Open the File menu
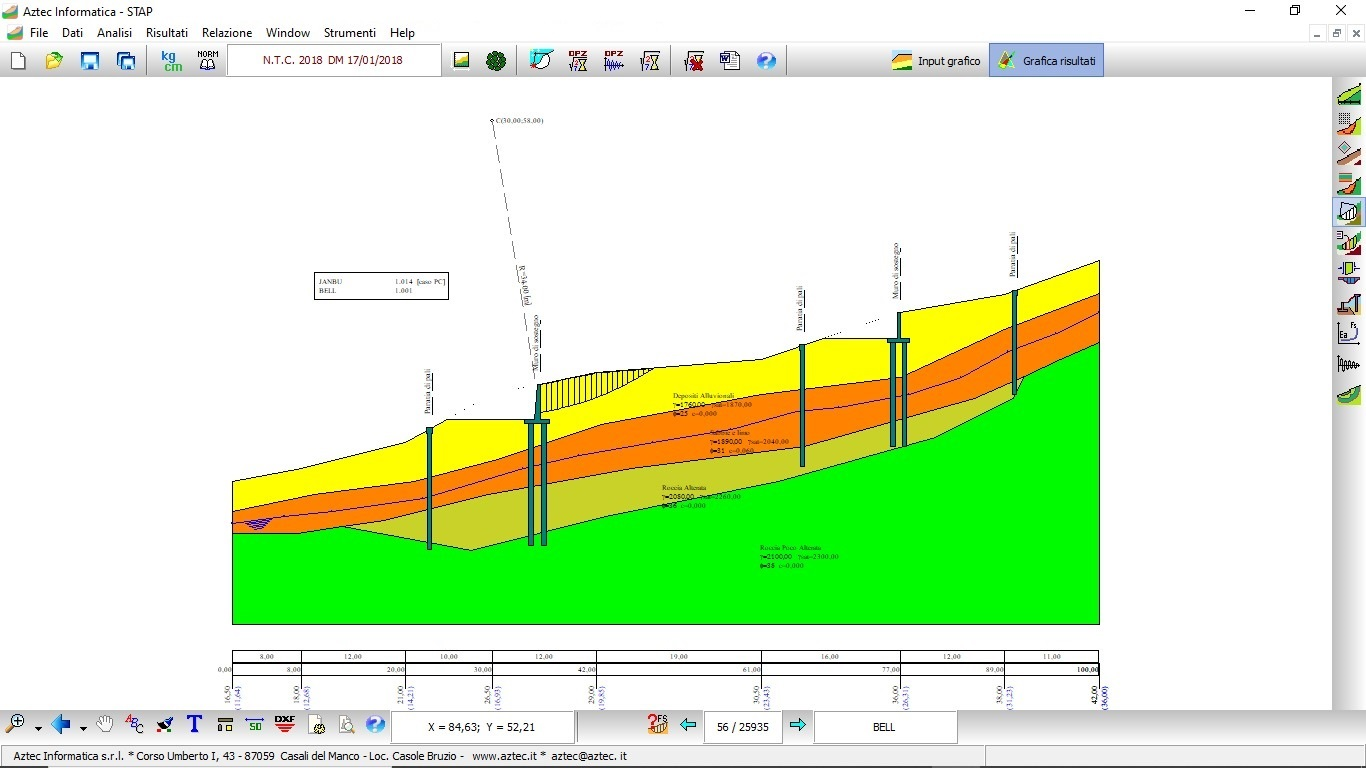The image size is (1366, 768). coord(39,33)
